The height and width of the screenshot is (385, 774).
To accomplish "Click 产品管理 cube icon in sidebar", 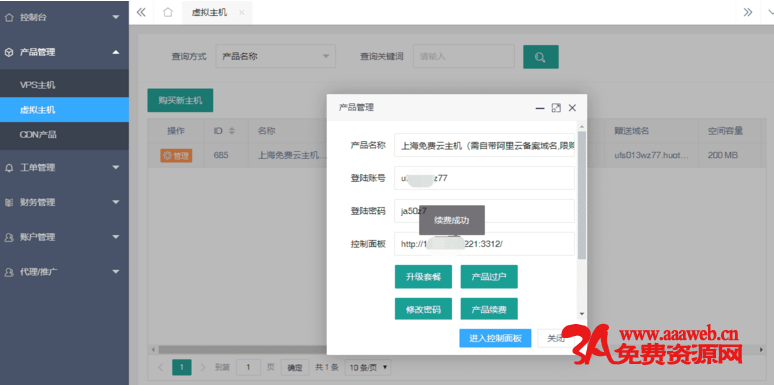I will coord(9,52).
